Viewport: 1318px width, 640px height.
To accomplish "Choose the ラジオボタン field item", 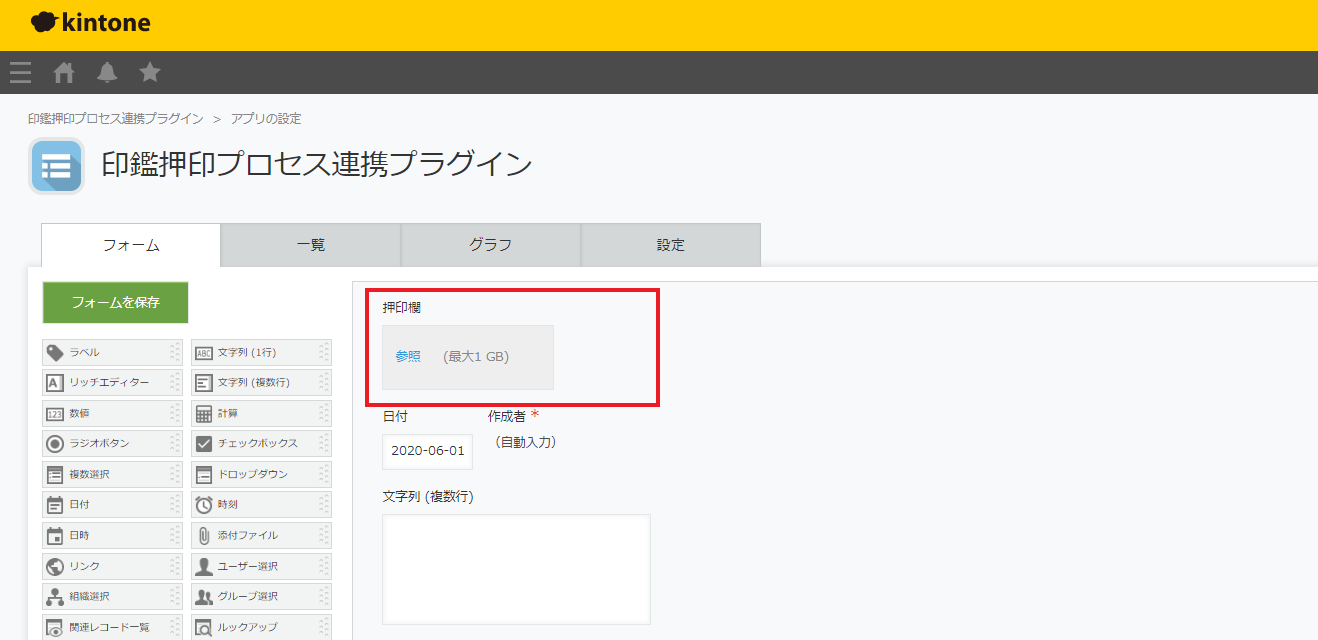I will click(x=112, y=443).
